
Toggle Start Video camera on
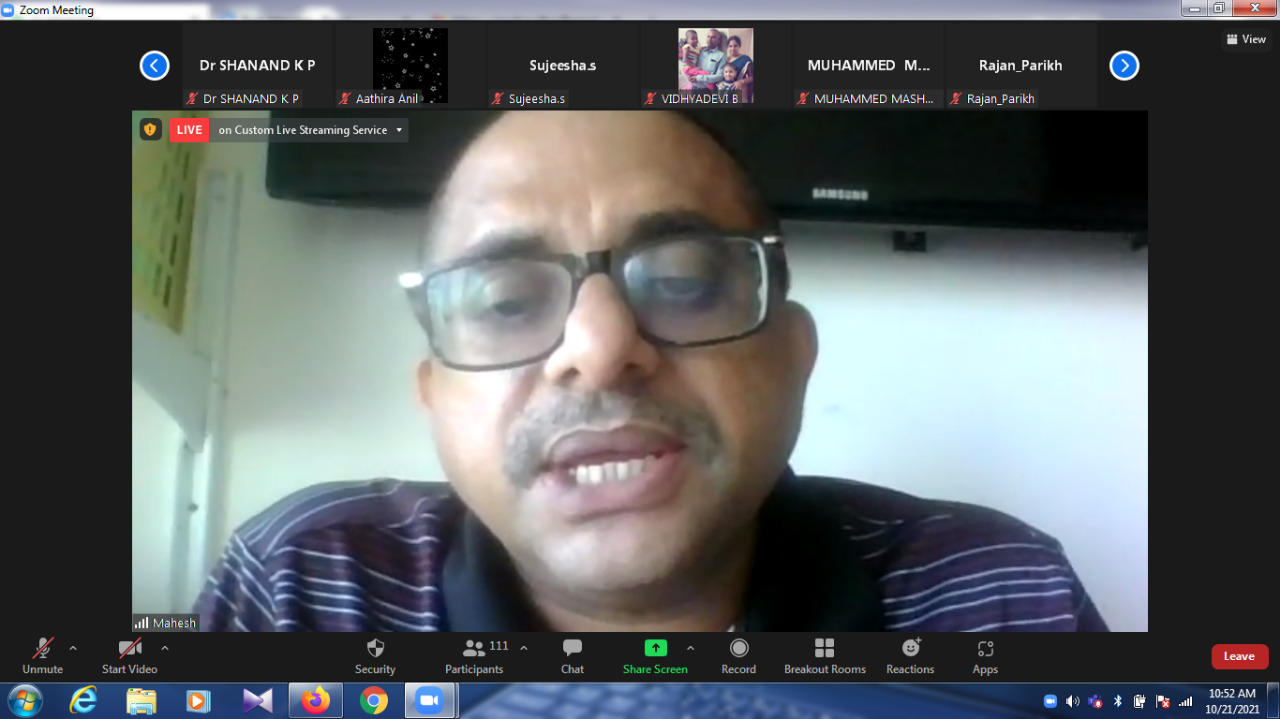coord(129,656)
